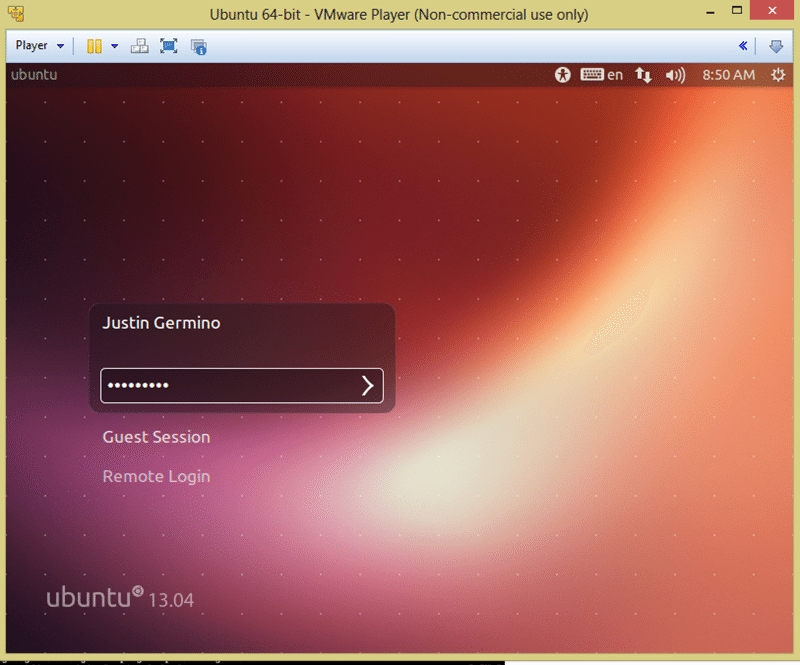The image size is (800, 665).
Task: Choose Guest Session login option
Action: tap(156, 437)
